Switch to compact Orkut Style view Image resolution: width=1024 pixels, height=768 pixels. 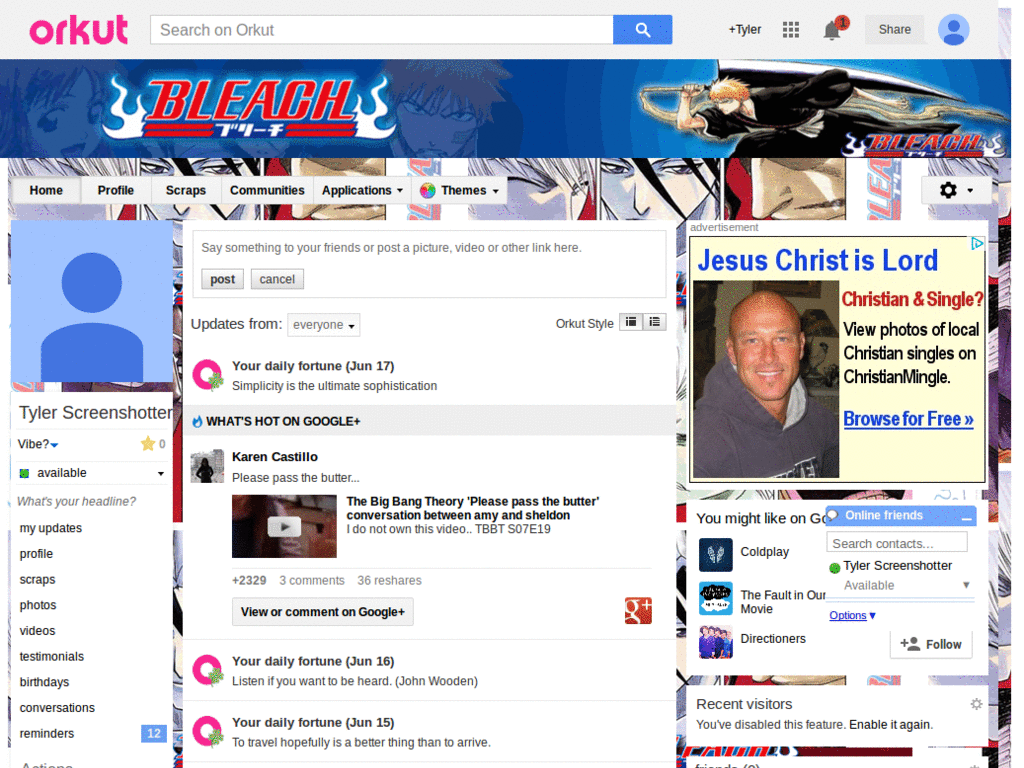(x=631, y=322)
